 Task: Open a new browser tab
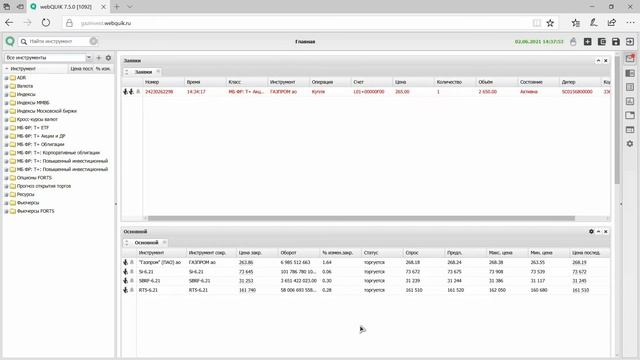click(x=117, y=7)
